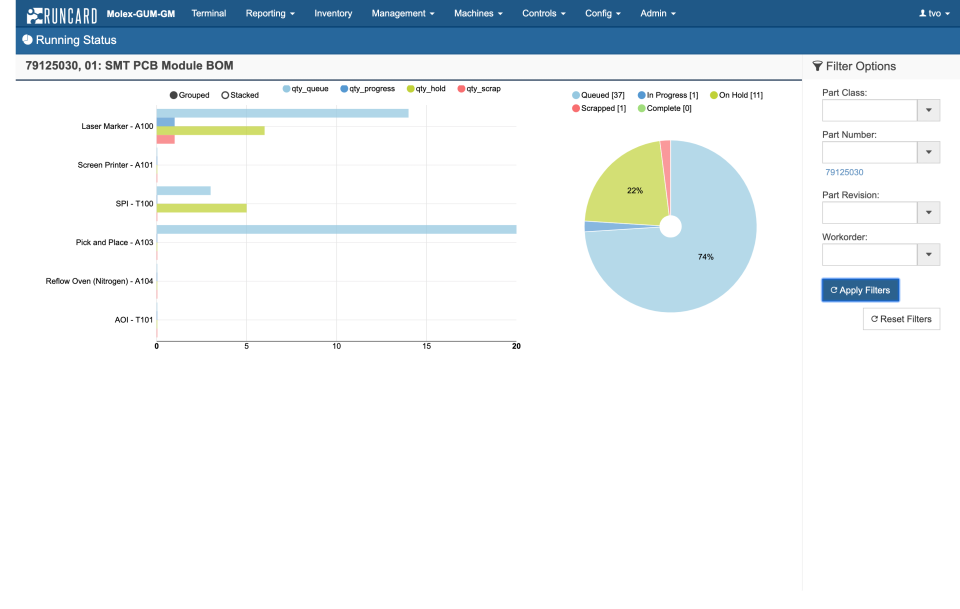Open the Inventory menu item
Screen dimensions: 960x609
[x=333, y=13]
